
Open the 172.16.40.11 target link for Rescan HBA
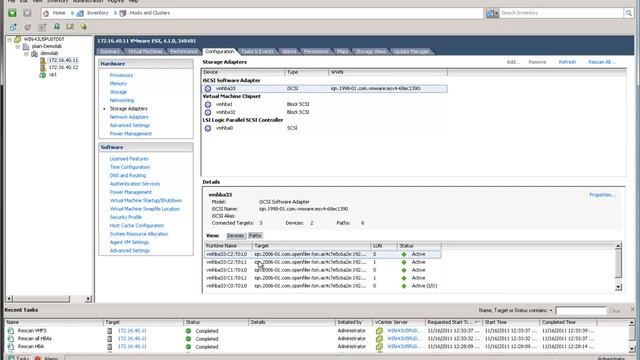[x=132, y=347]
